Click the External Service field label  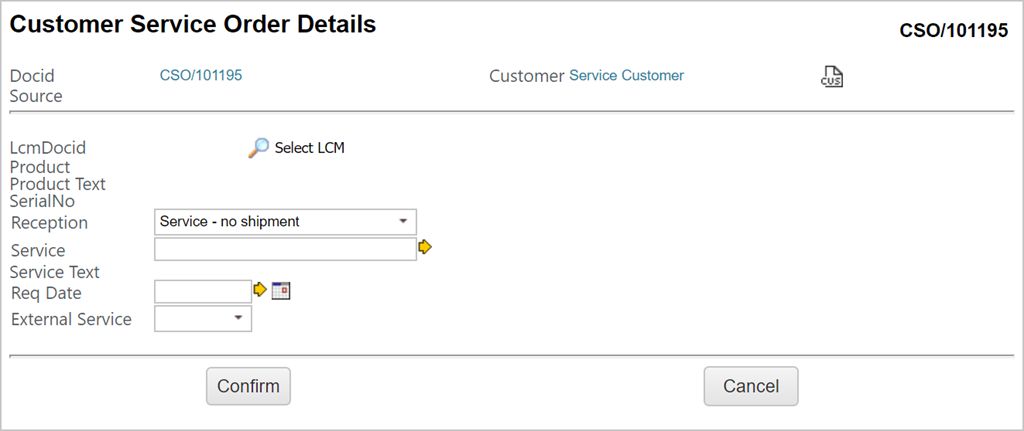point(71,320)
